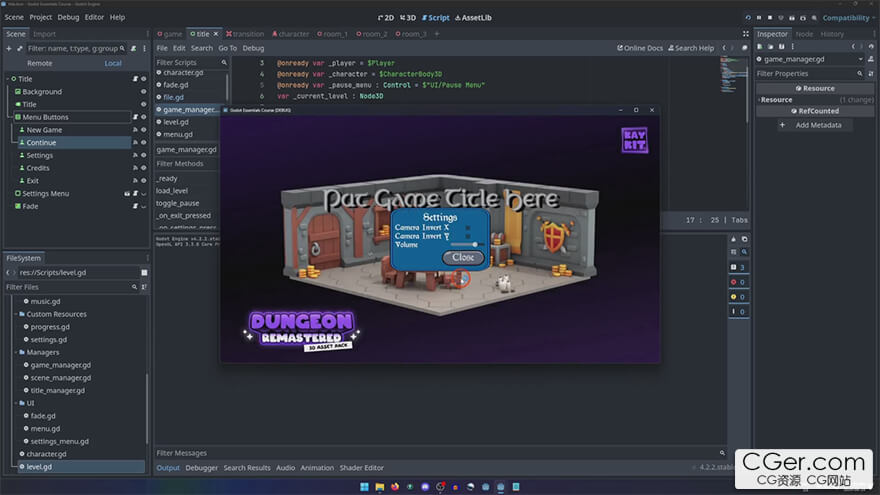This screenshot has height=495, width=880.
Task: Toggle Camera Invert Y checkbox in game window
Action: point(468,236)
